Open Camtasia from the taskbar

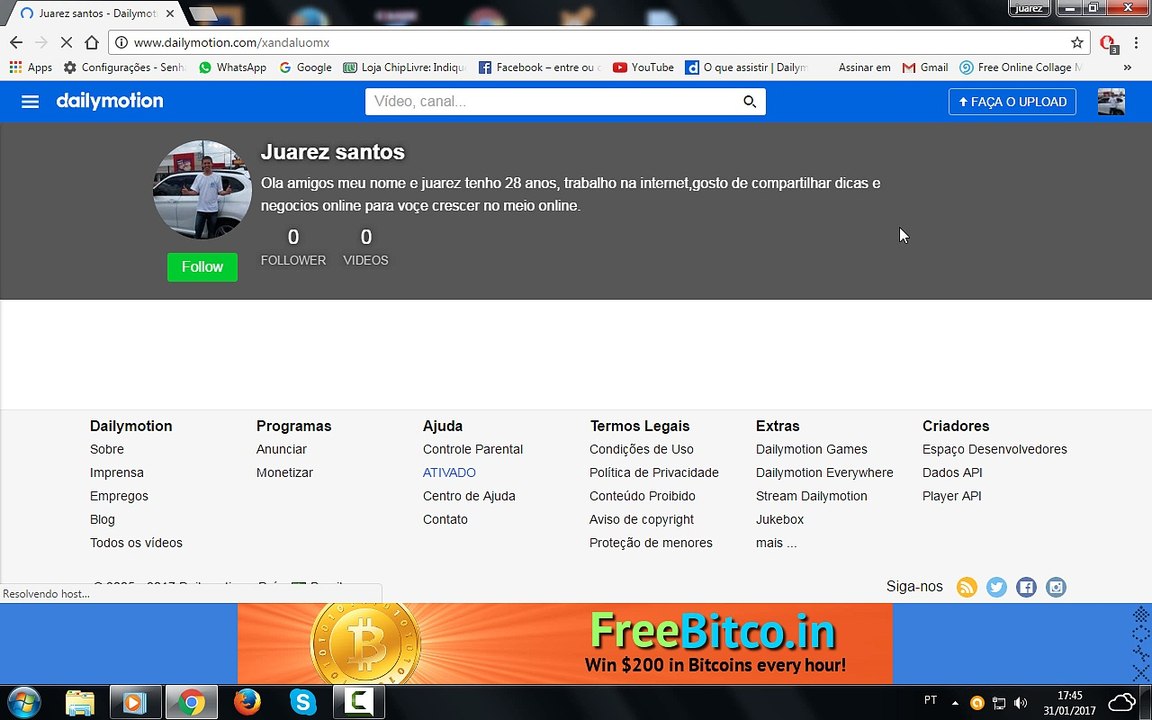coord(359,702)
